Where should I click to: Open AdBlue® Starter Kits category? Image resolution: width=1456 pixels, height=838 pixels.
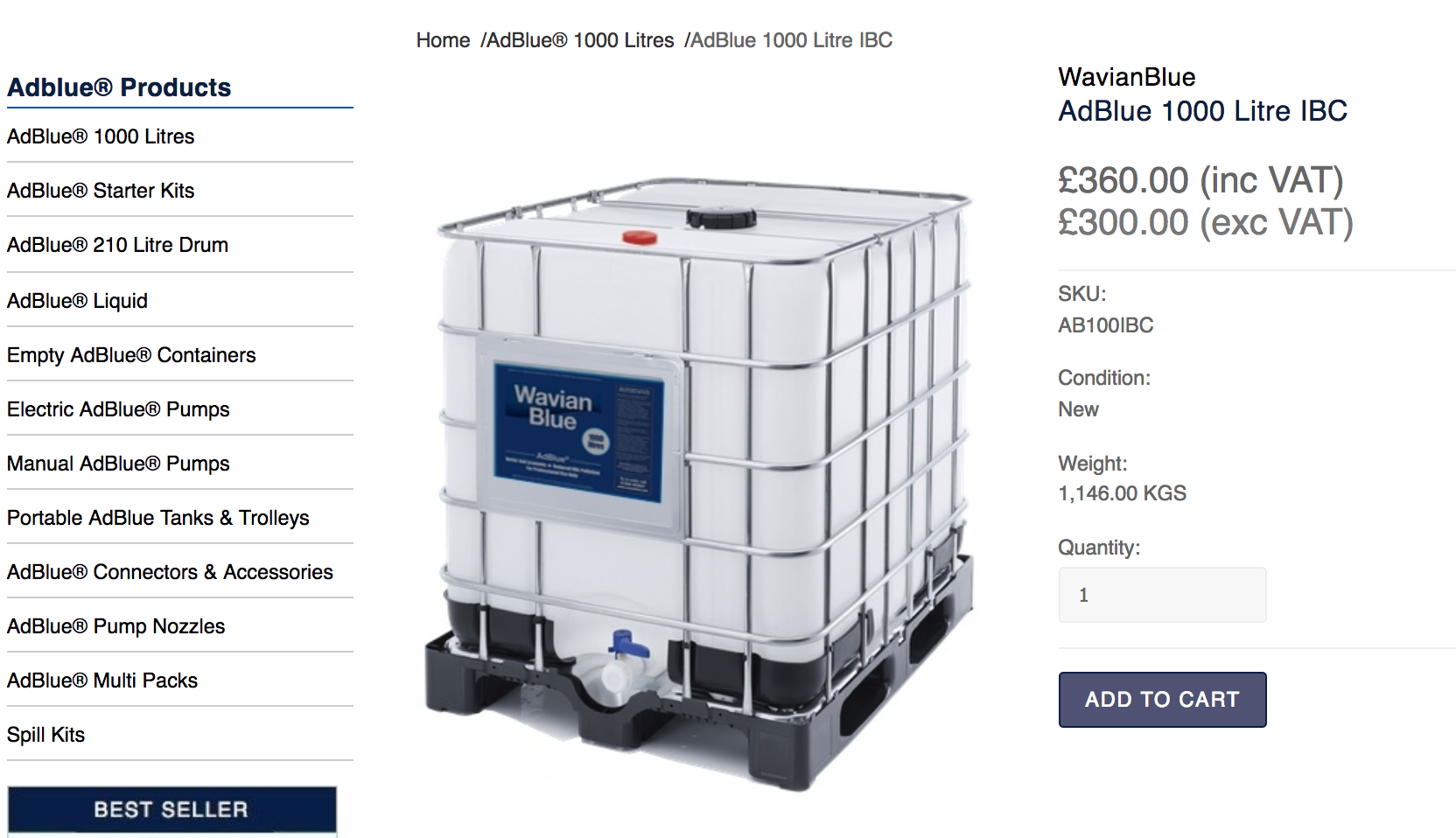coord(101,191)
